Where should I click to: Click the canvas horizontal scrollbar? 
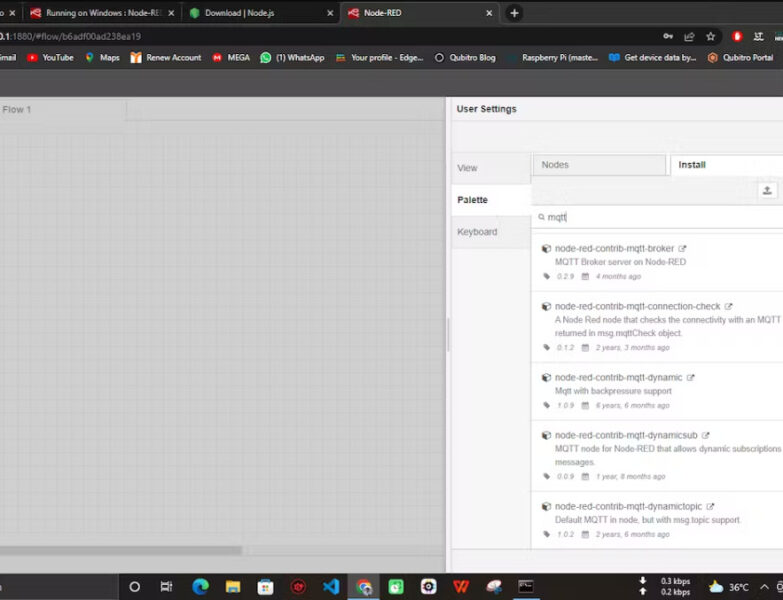[120, 550]
